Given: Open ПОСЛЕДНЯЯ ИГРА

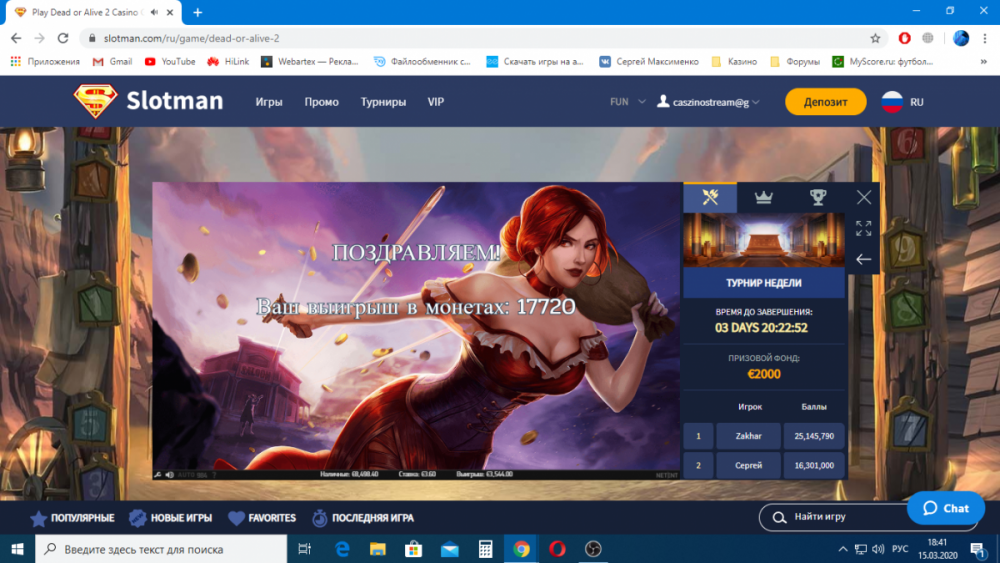Looking at the screenshot, I should click(363, 518).
